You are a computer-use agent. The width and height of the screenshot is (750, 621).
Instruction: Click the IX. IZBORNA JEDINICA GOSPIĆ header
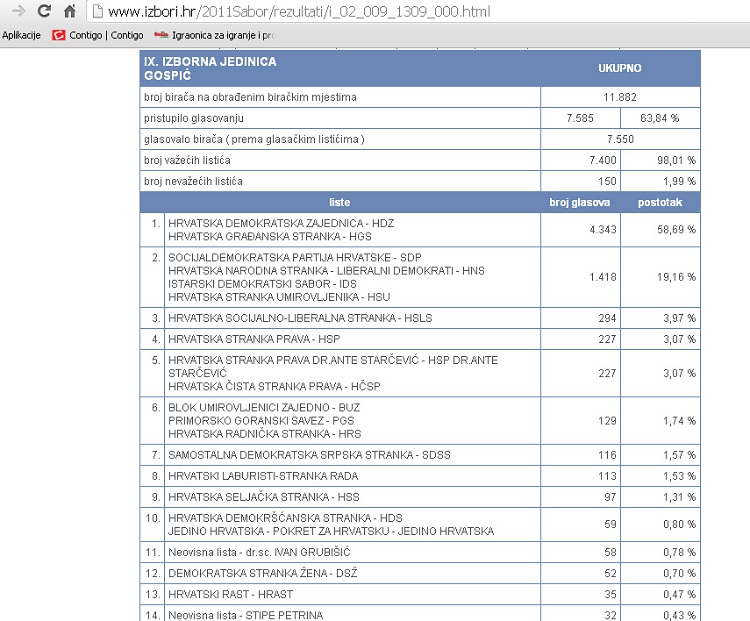point(210,68)
